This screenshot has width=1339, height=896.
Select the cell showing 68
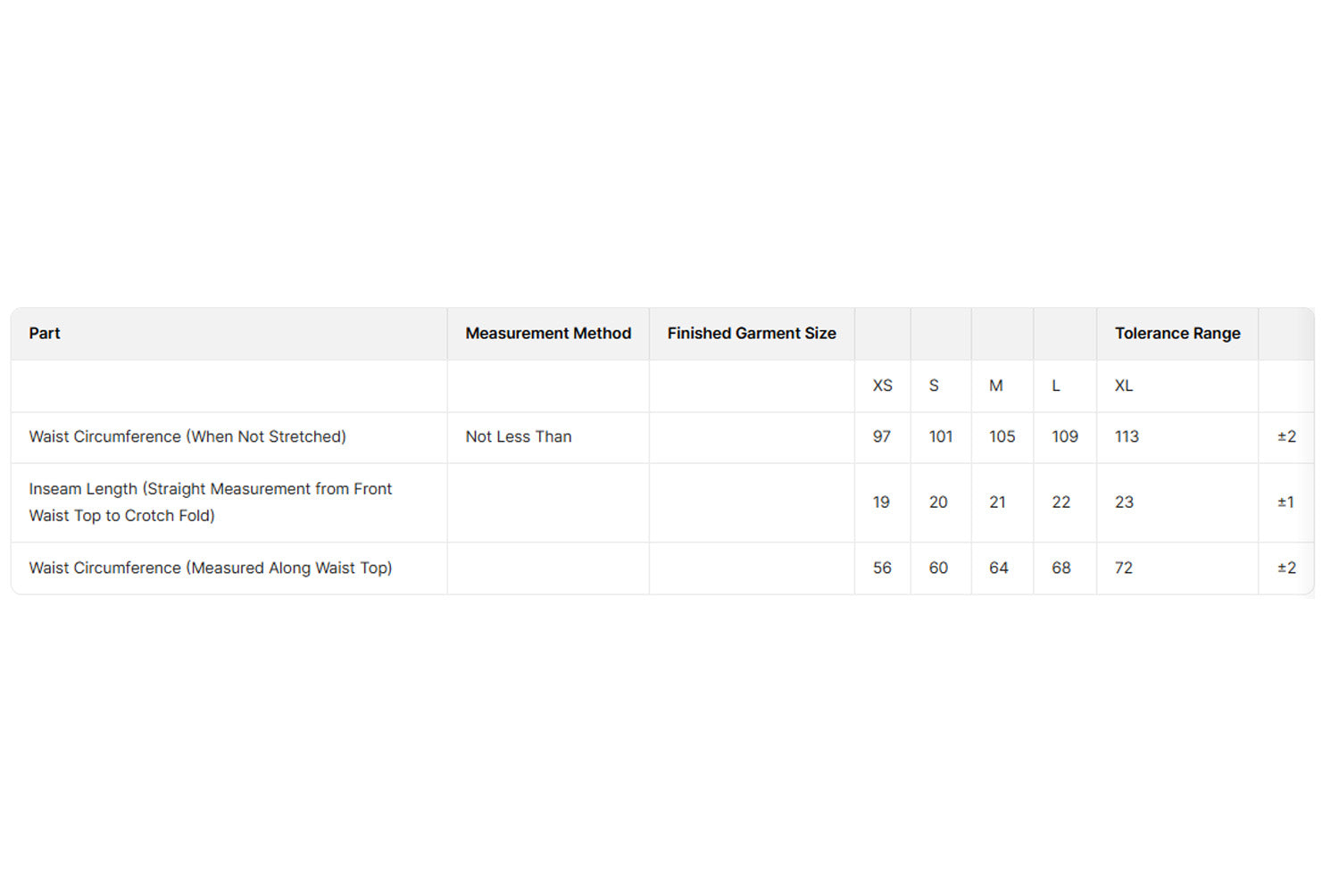(1060, 568)
